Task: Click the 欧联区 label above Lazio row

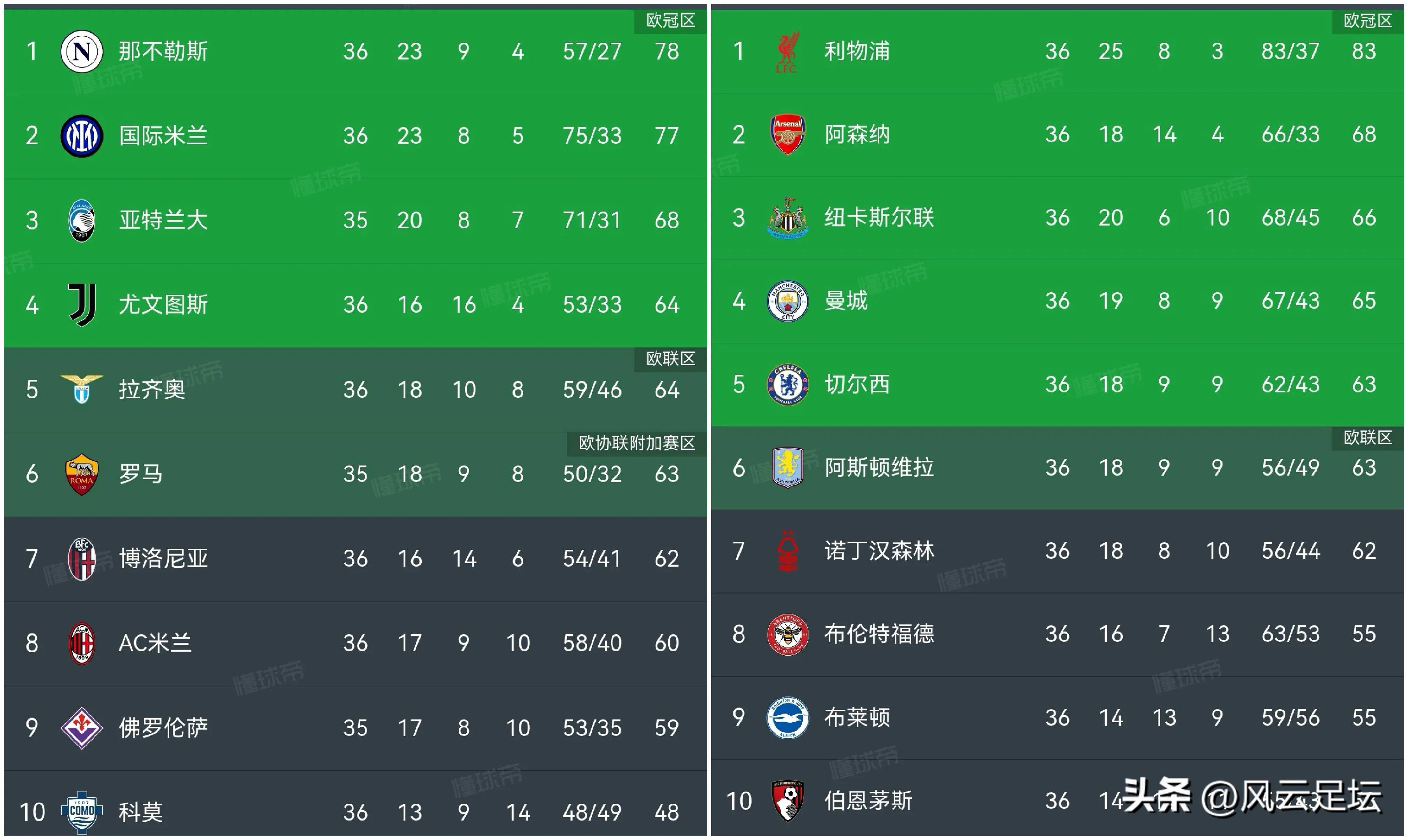Action: [x=670, y=359]
